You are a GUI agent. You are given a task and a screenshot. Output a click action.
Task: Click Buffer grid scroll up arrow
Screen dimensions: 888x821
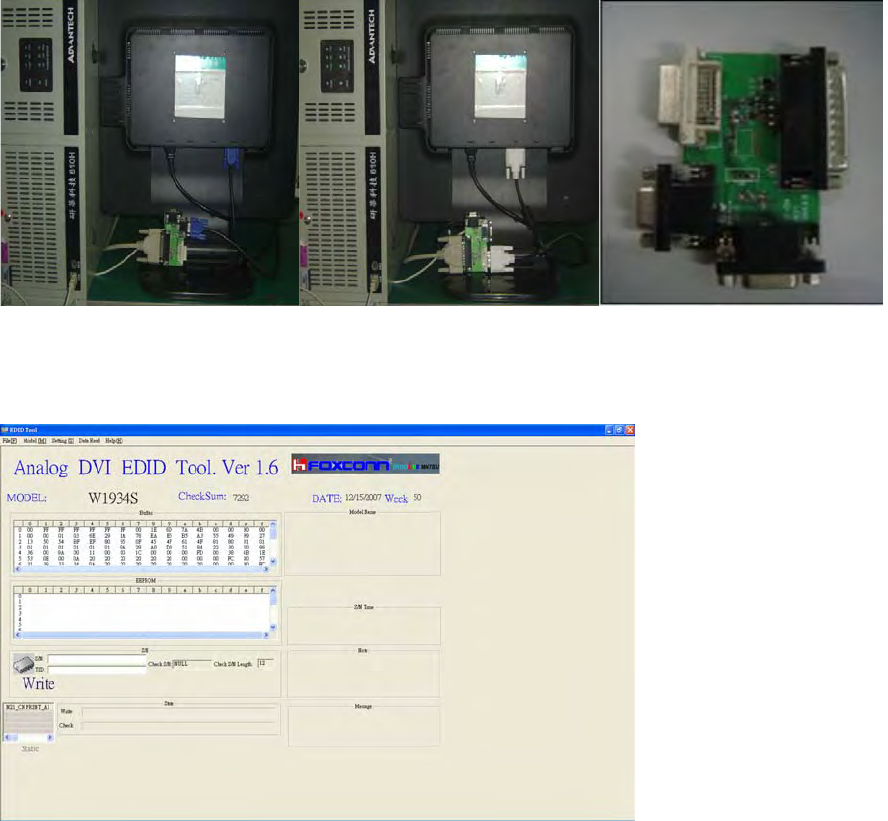pos(274,525)
